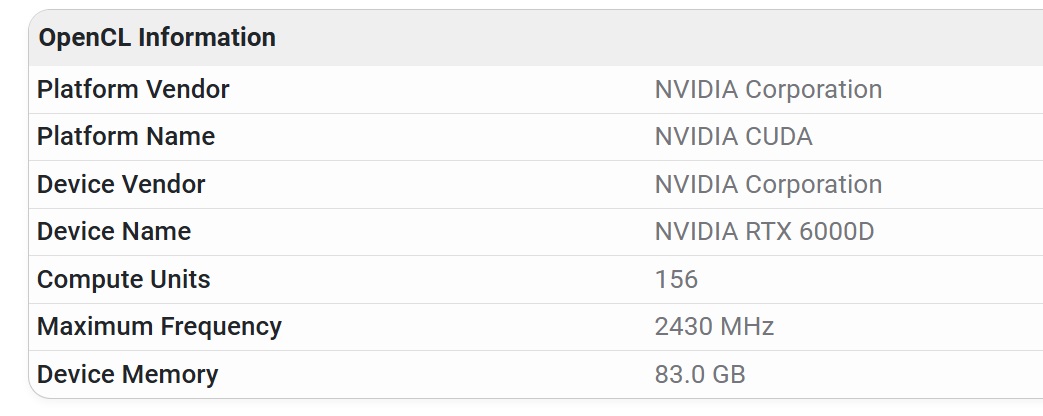Select the NVIDIA CUDA platform name value

(733, 137)
